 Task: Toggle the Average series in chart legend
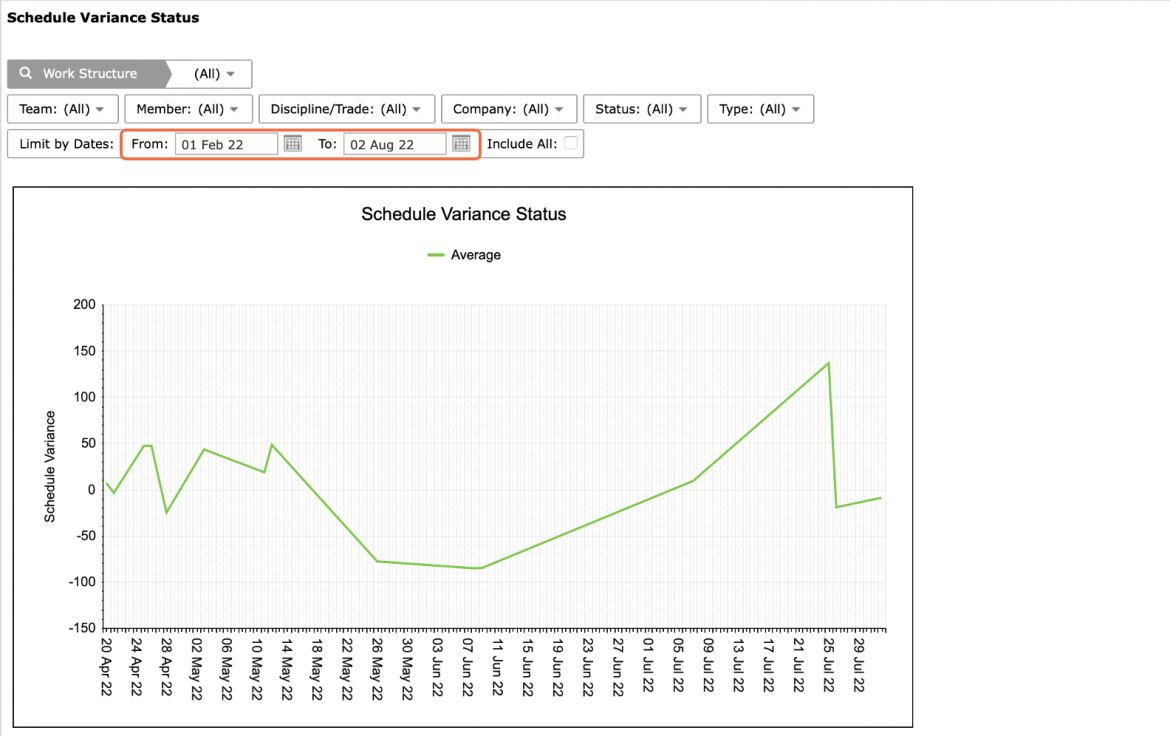464,255
